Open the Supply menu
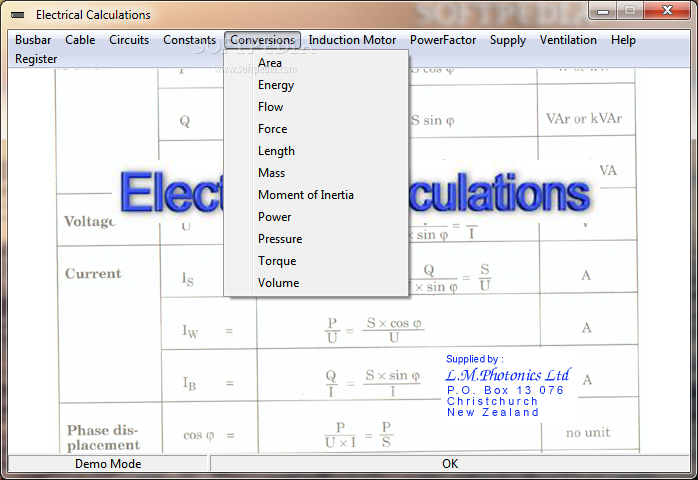This screenshot has width=698, height=480. (508, 40)
